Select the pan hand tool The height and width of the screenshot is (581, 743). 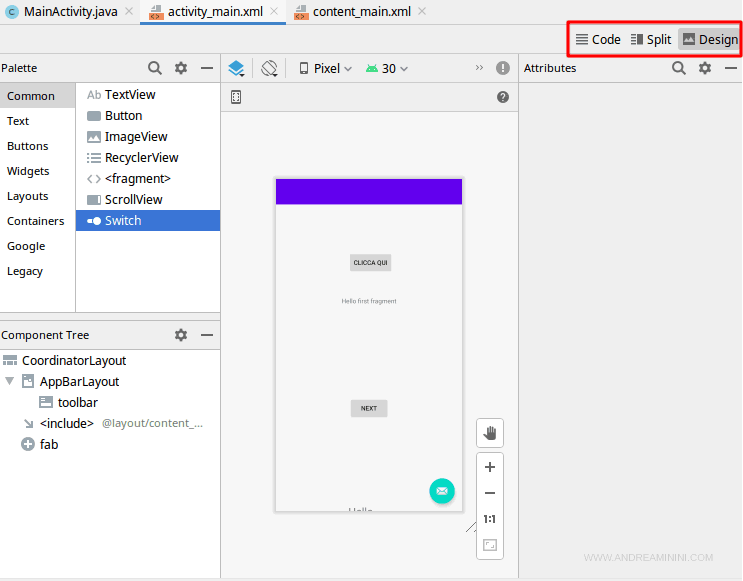490,433
